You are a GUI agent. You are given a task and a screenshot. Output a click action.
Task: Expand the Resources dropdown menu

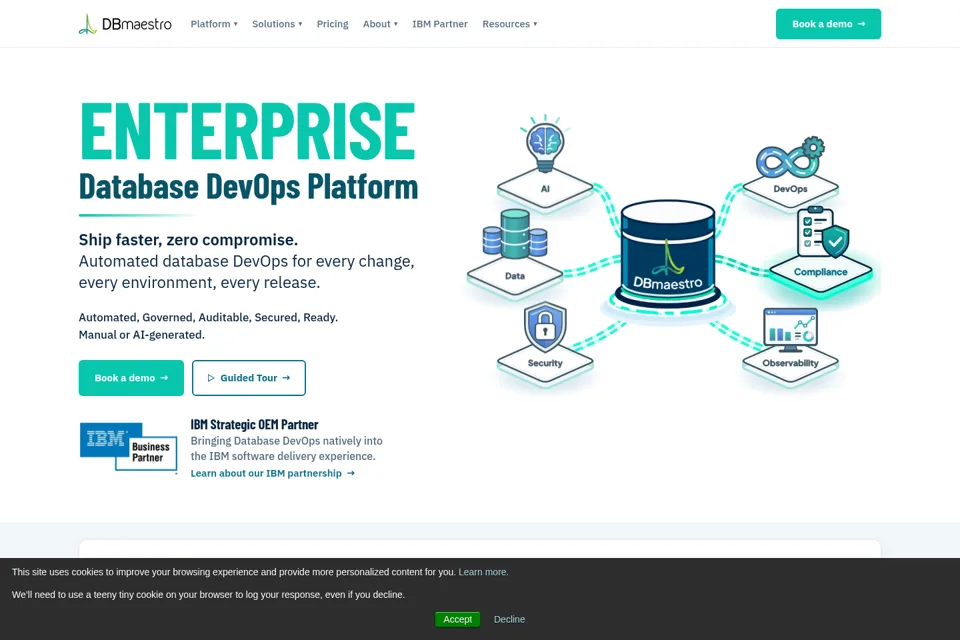tap(509, 24)
